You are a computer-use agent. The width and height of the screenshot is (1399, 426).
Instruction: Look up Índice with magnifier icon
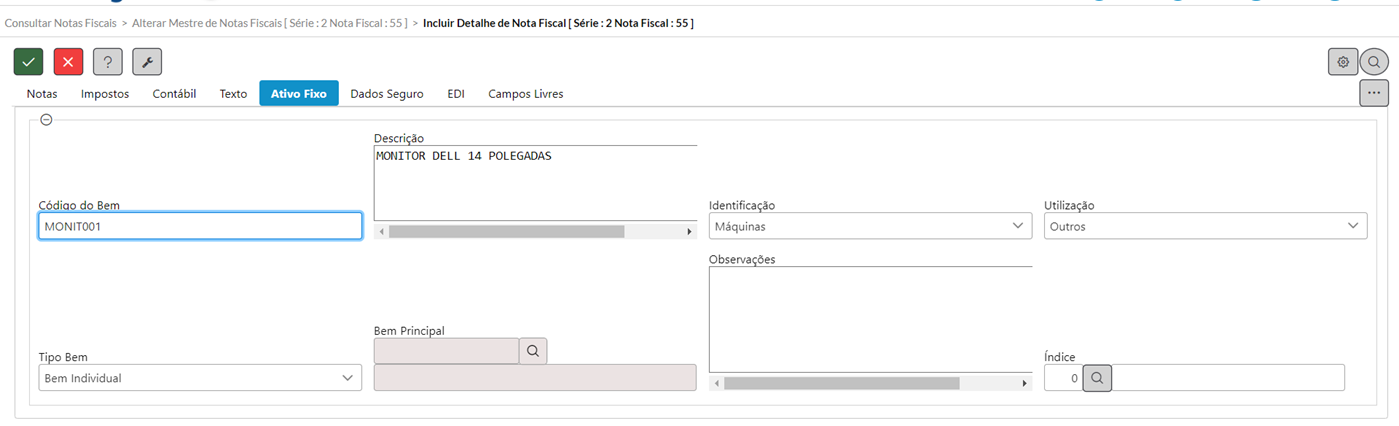pos(1097,378)
